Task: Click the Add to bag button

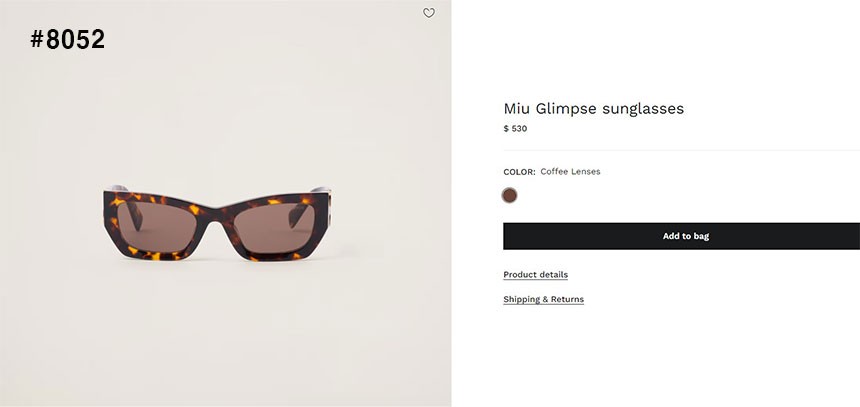Action: [x=685, y=236]
